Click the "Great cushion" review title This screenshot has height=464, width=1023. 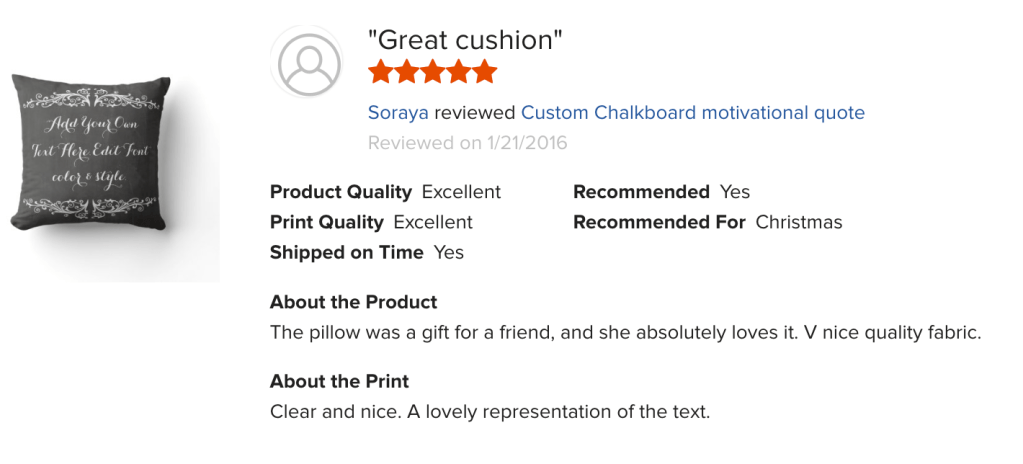[465, 40]
